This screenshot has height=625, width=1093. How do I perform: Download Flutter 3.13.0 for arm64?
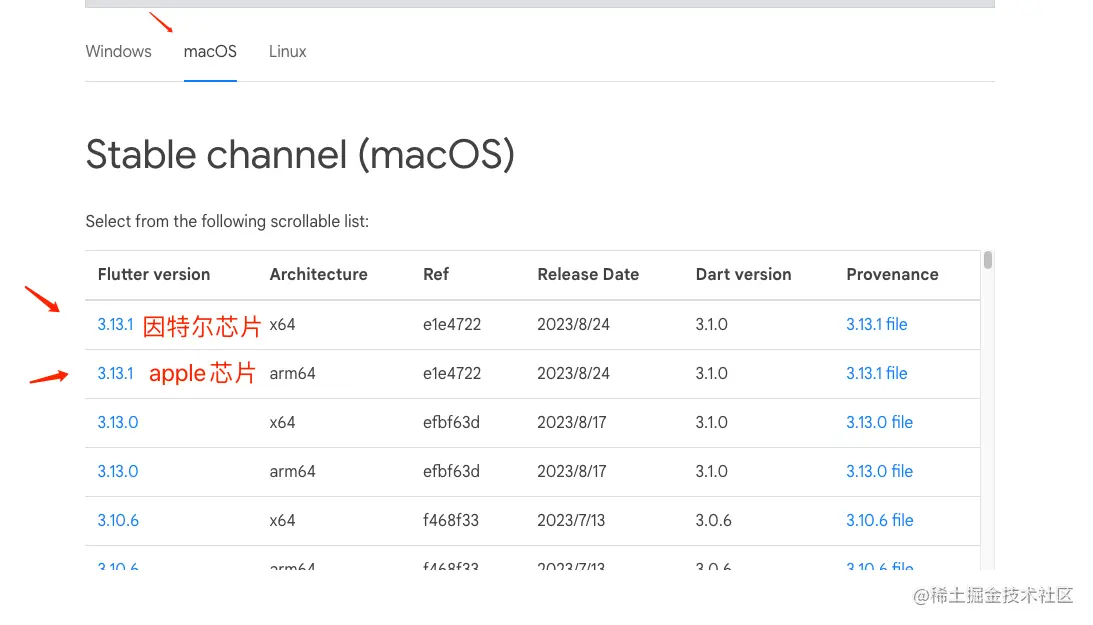click(118, 471)
